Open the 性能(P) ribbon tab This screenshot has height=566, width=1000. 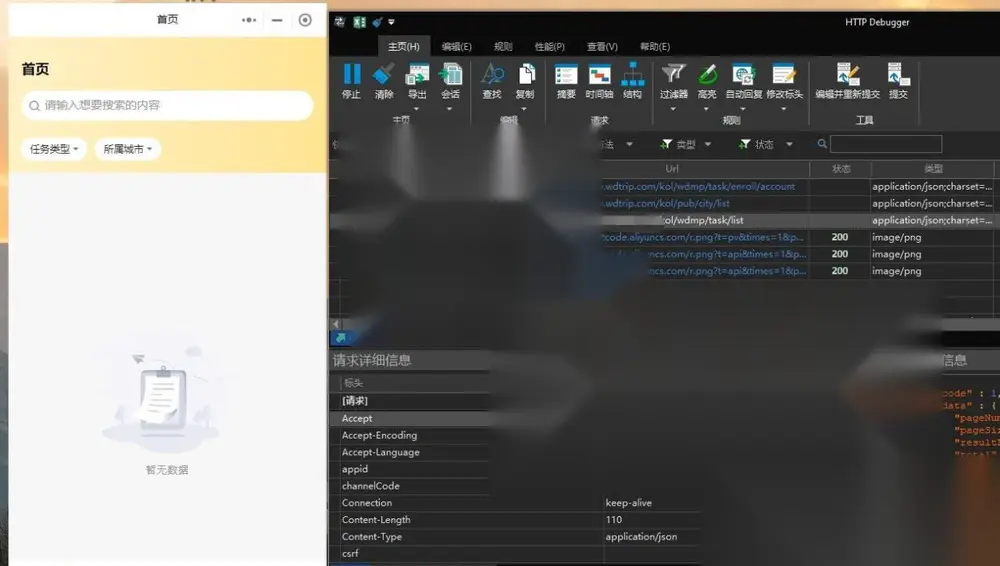click(550, 47)
